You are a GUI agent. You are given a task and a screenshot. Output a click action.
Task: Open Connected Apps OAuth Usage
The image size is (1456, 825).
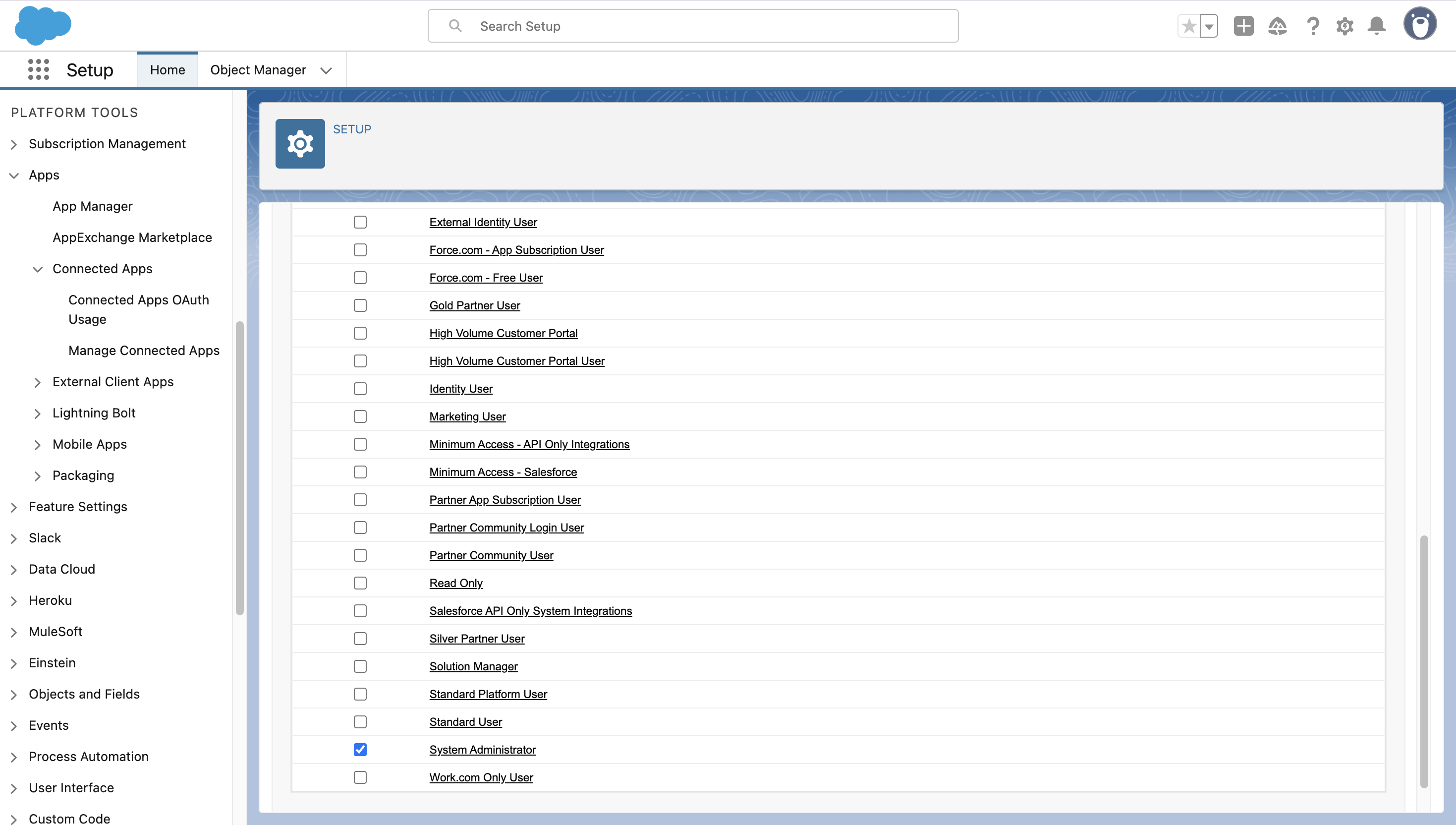(x=139, y=309)
